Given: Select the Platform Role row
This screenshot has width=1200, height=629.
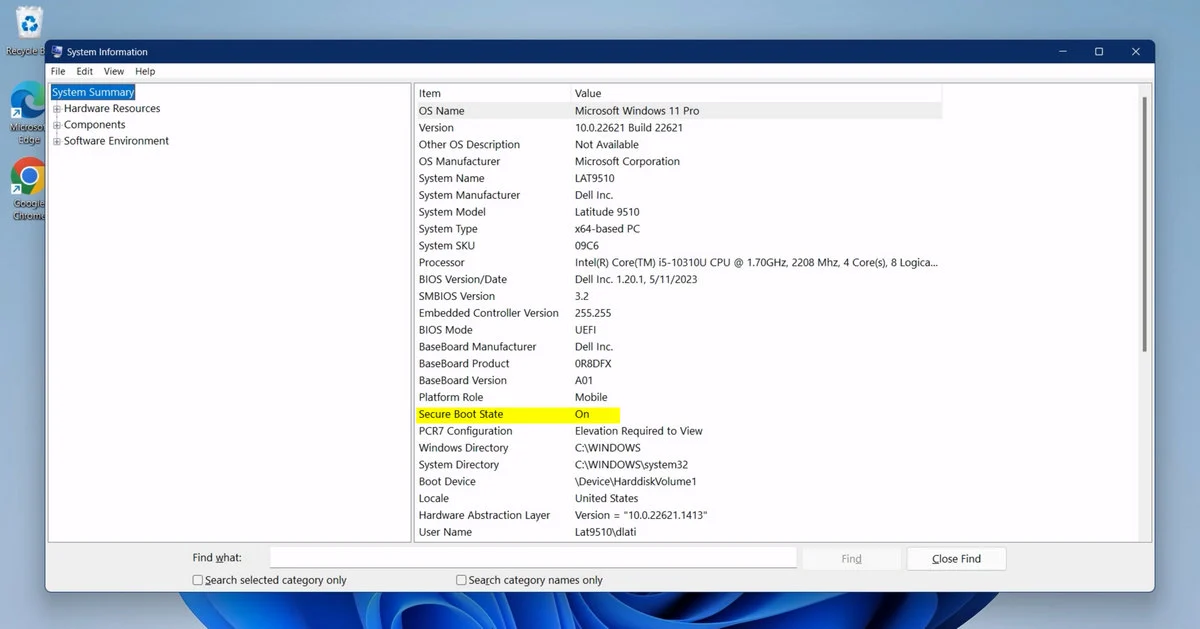Looking at the screenshot, I should [x=678, y=397].
